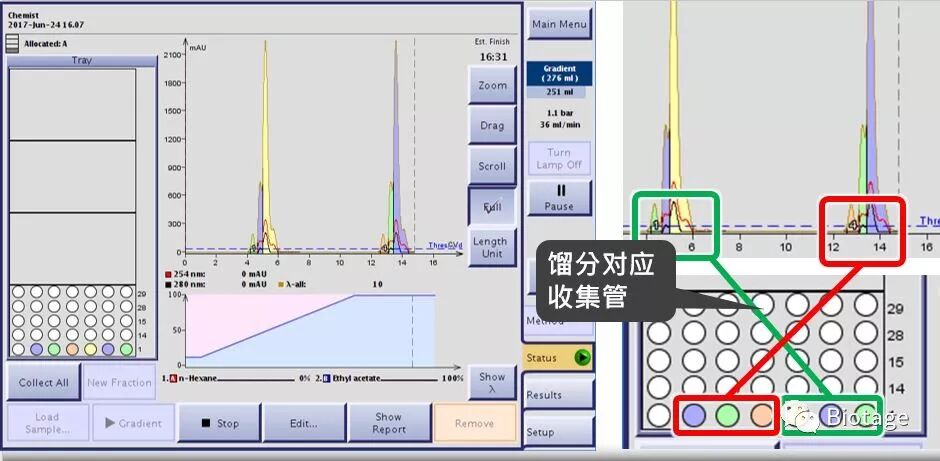Enable Scroll mode on chromatogram

(x=492, y=166)
